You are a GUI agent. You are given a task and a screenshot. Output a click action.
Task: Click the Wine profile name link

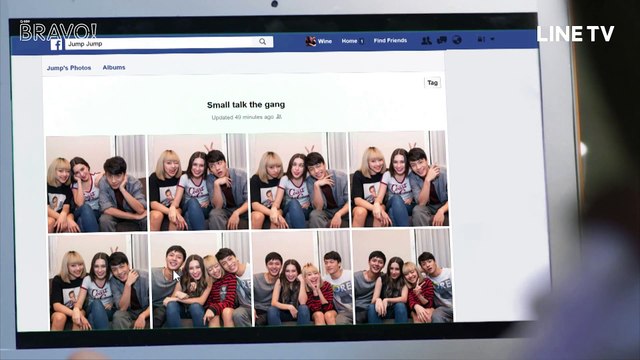coord(325,41)
